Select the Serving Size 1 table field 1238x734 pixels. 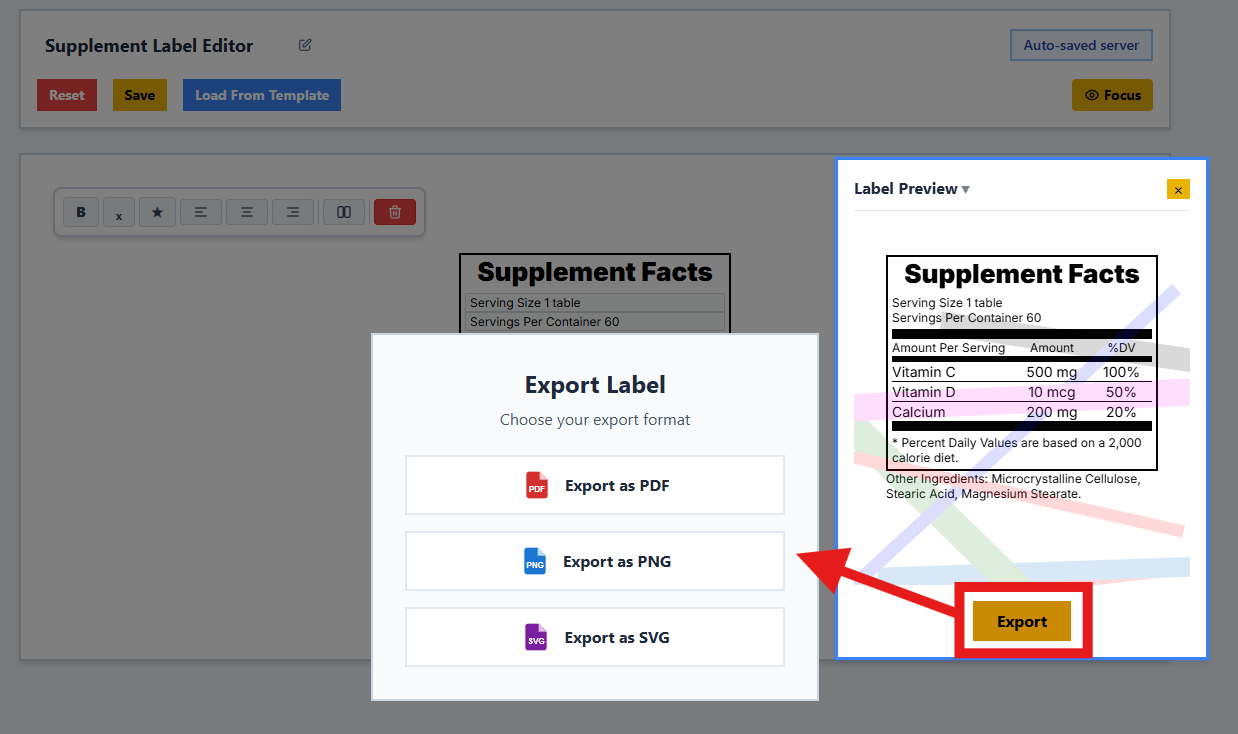click(594, 302)
